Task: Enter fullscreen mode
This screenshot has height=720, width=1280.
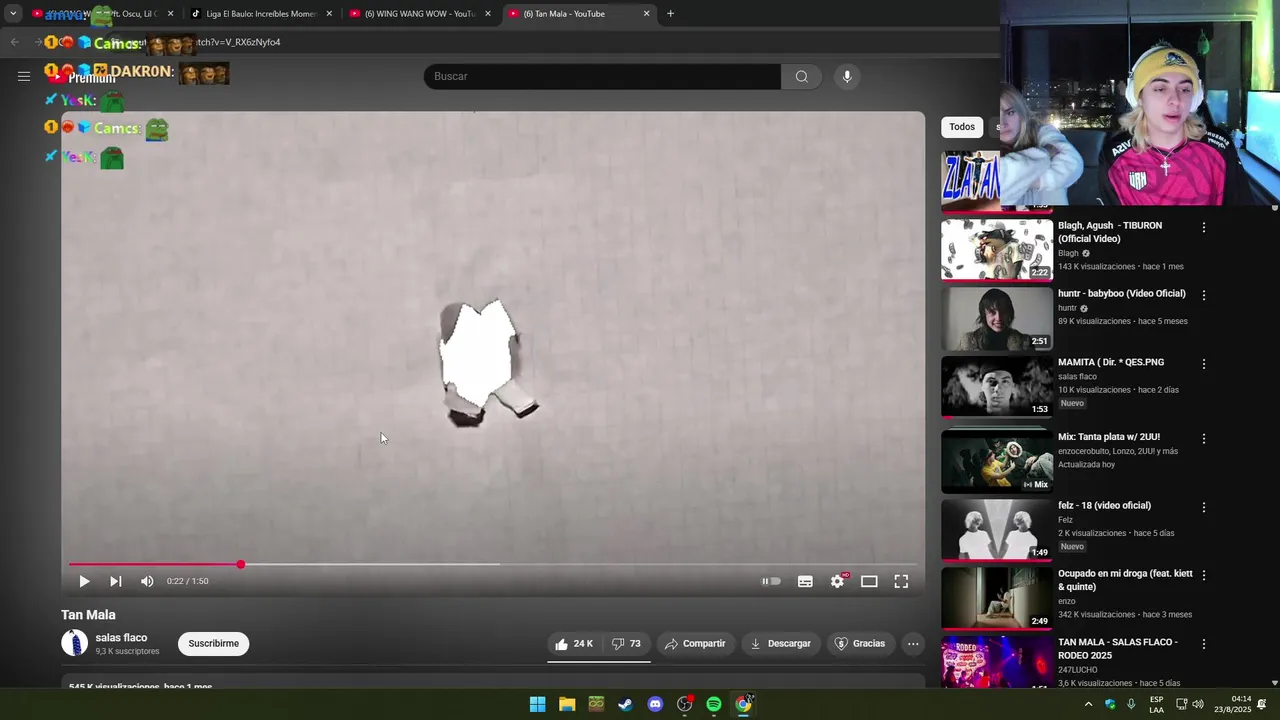Action: pos(901,581)
